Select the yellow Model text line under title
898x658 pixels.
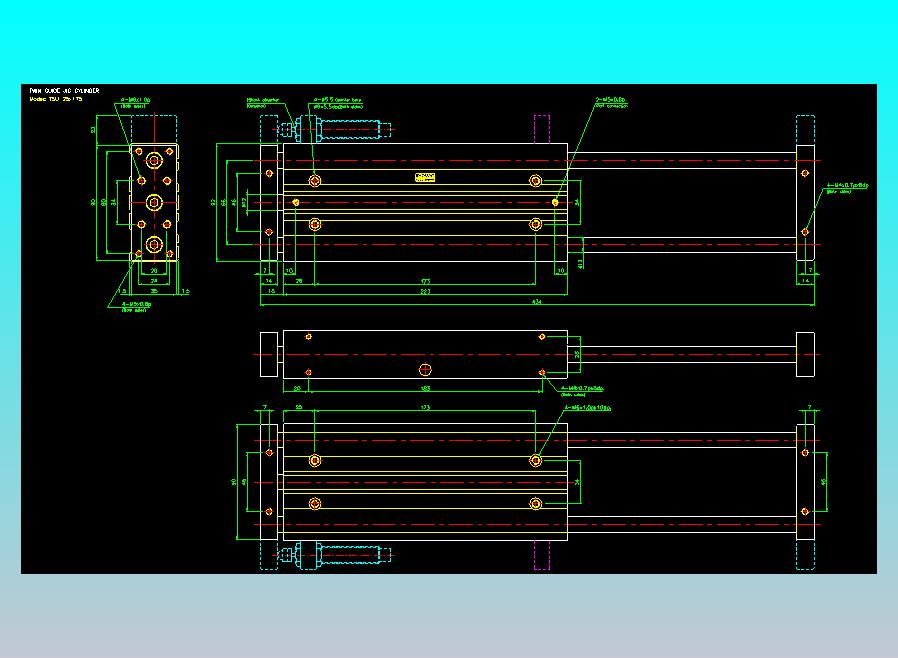pos(56,99)
